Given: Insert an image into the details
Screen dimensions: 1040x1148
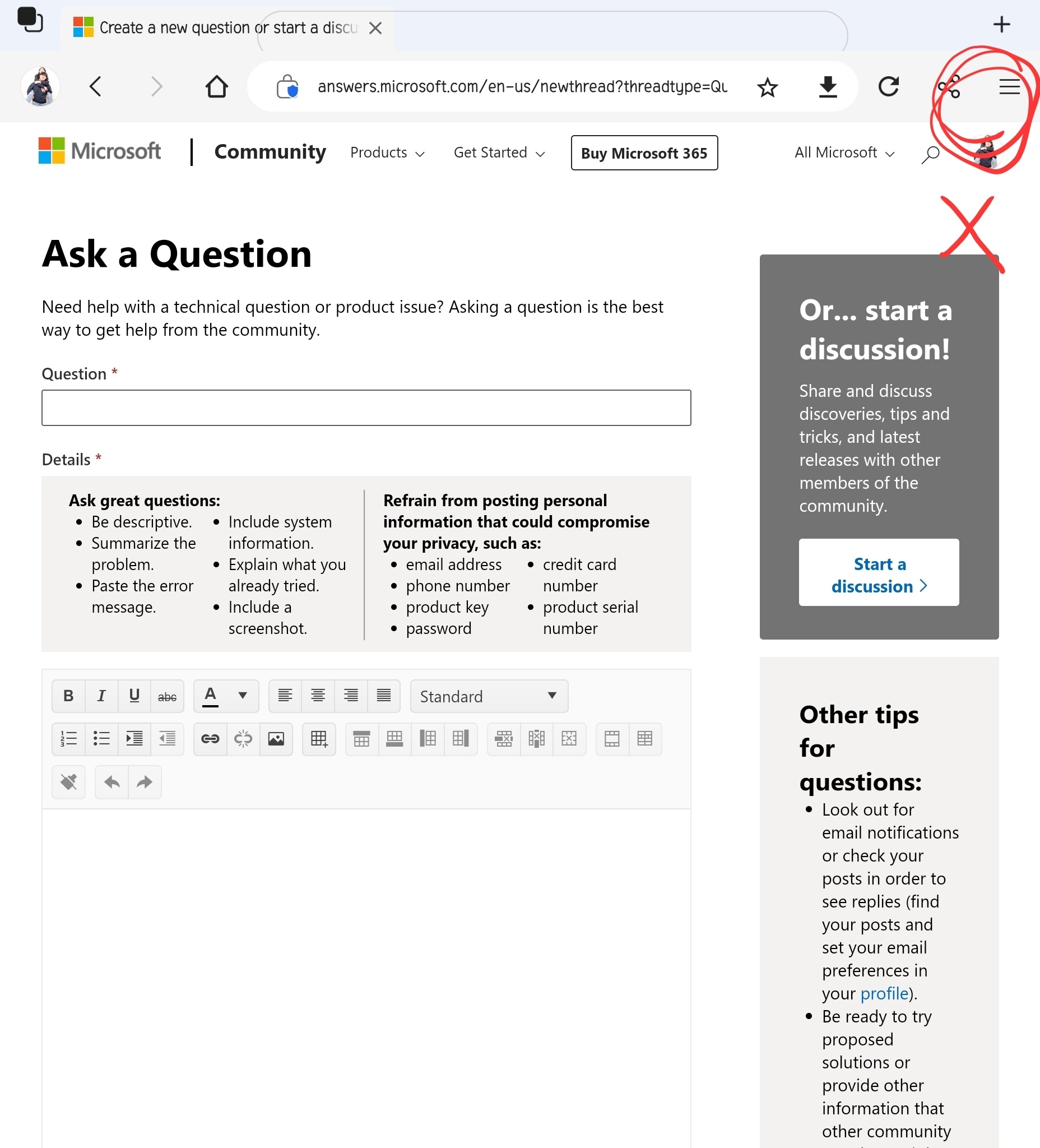Looking at the screenshot, I should pyautogui.click(x=276, y=739).
